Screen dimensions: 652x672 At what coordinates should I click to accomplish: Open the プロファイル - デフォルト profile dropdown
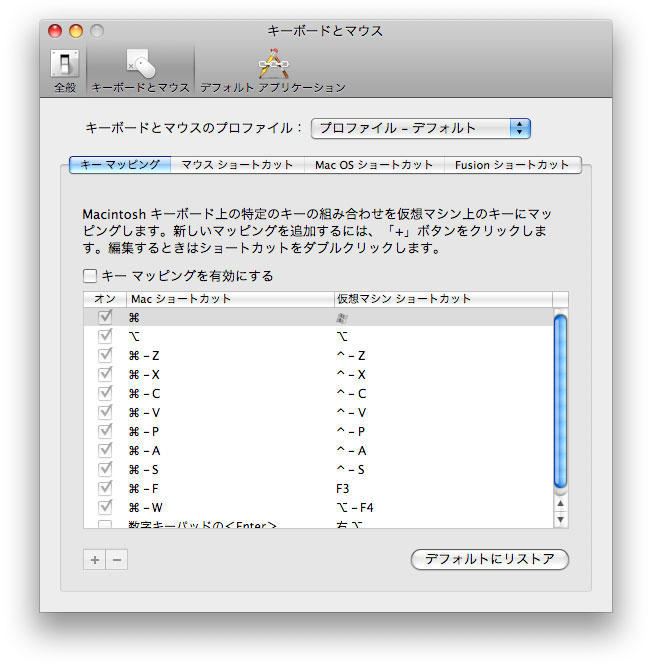pyautogui.click(x=421, y=128)
